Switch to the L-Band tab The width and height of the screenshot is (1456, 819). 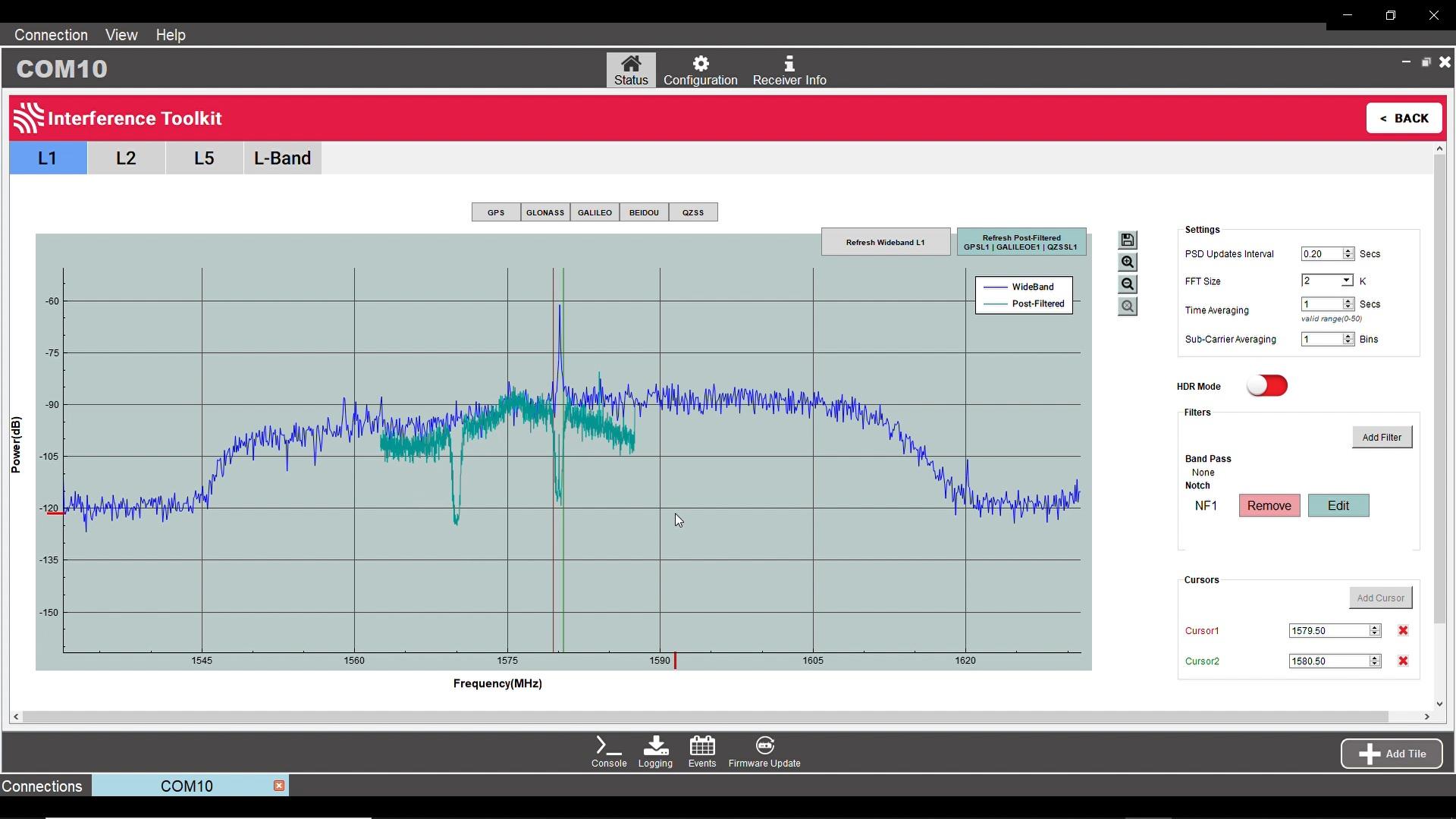282,158
